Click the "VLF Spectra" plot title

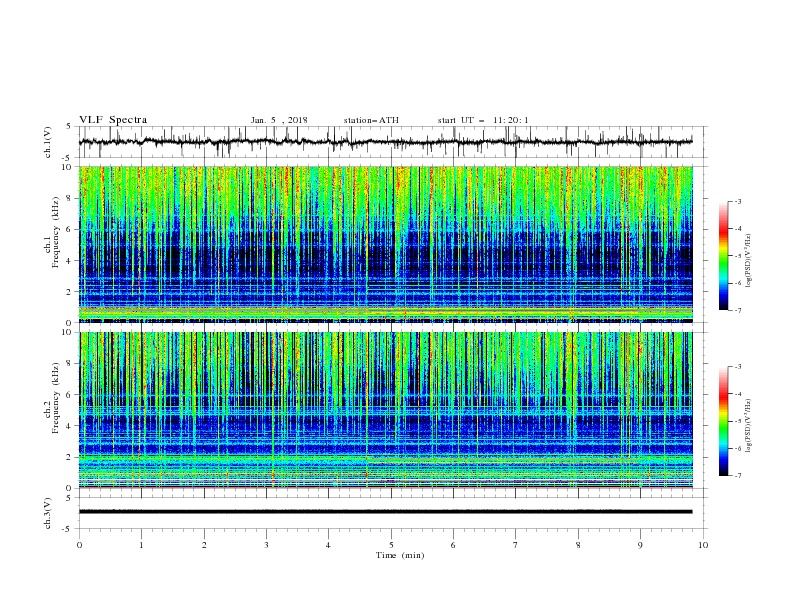[113, 120]
